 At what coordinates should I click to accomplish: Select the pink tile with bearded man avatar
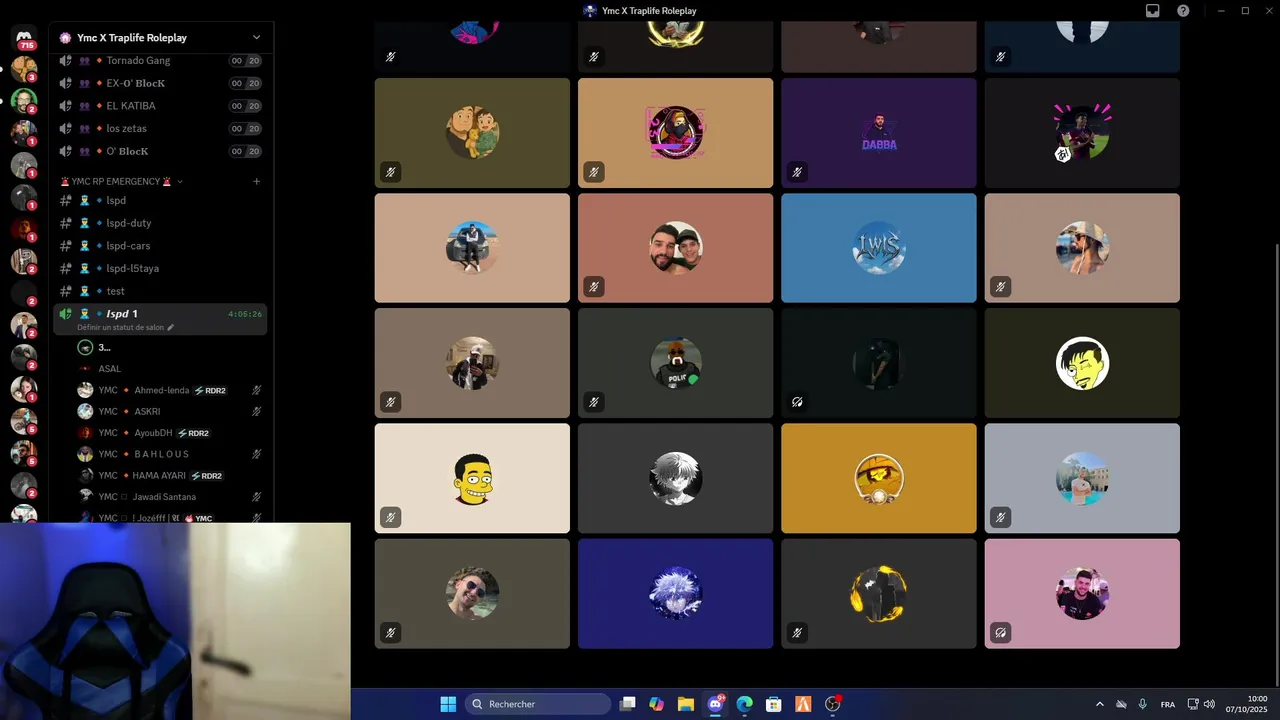click(x=1082, y=594)
